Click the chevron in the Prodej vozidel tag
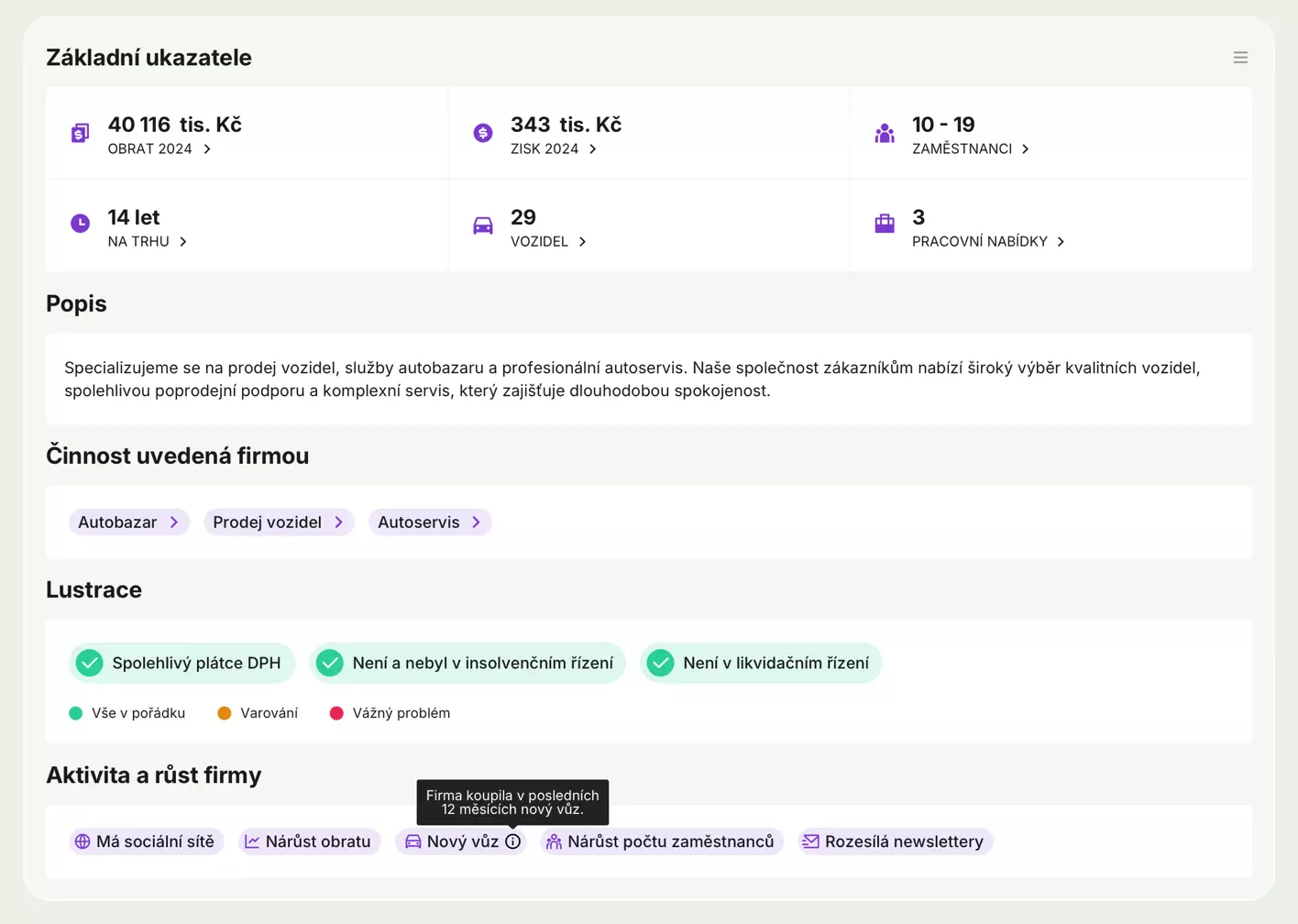Image resolution: width=1298 pixels, height=924 pixels. pos(339,522)
